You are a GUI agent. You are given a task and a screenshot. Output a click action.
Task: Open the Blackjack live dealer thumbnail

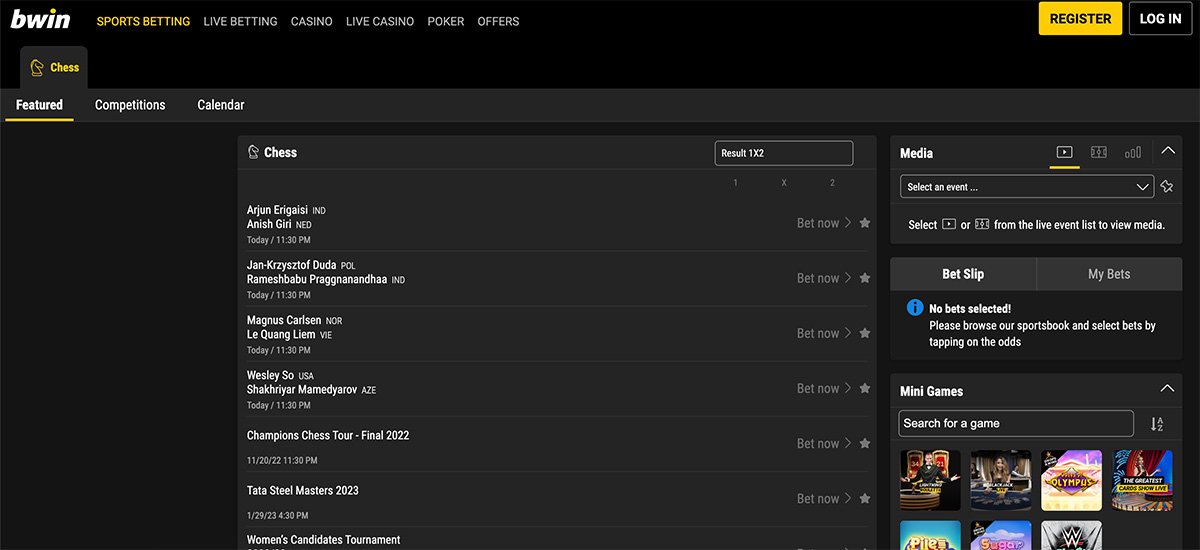pyautogui.click(x=1001, y=480)
